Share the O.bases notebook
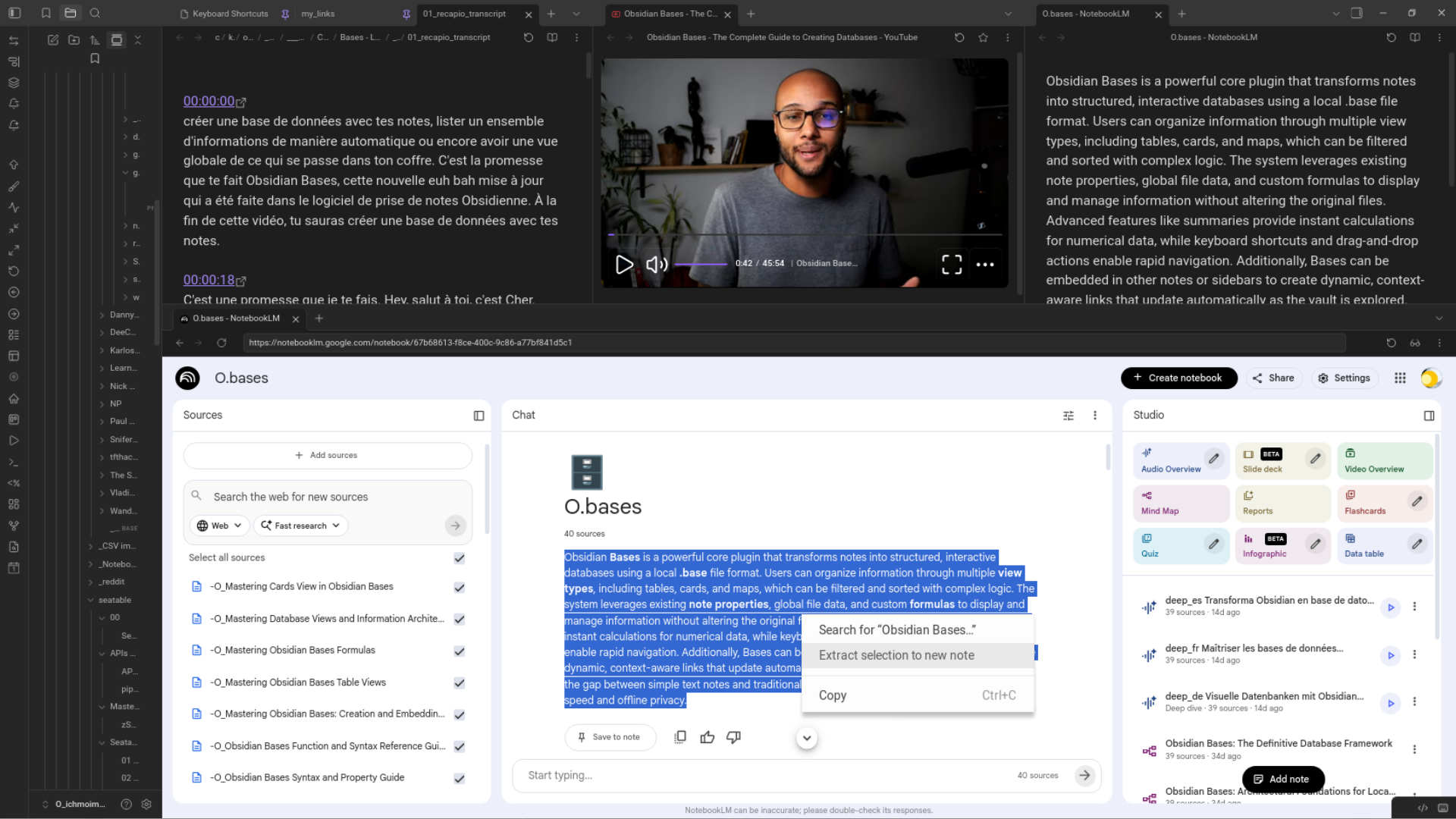Viewport: 1456px width, 819px height. click(x=1274, y=378)
